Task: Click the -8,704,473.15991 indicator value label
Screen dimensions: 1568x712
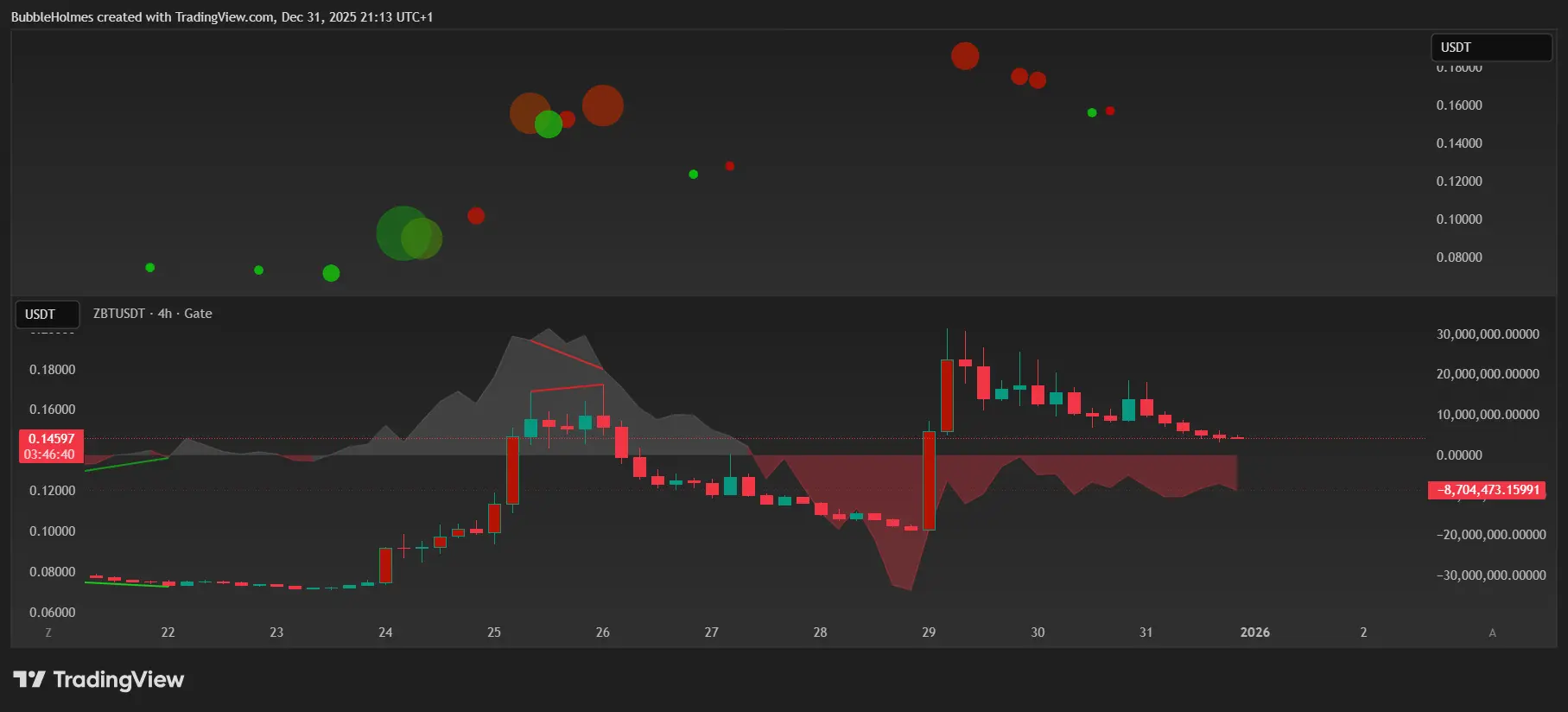Action: pyautogui.click(x=1488, y=490)
